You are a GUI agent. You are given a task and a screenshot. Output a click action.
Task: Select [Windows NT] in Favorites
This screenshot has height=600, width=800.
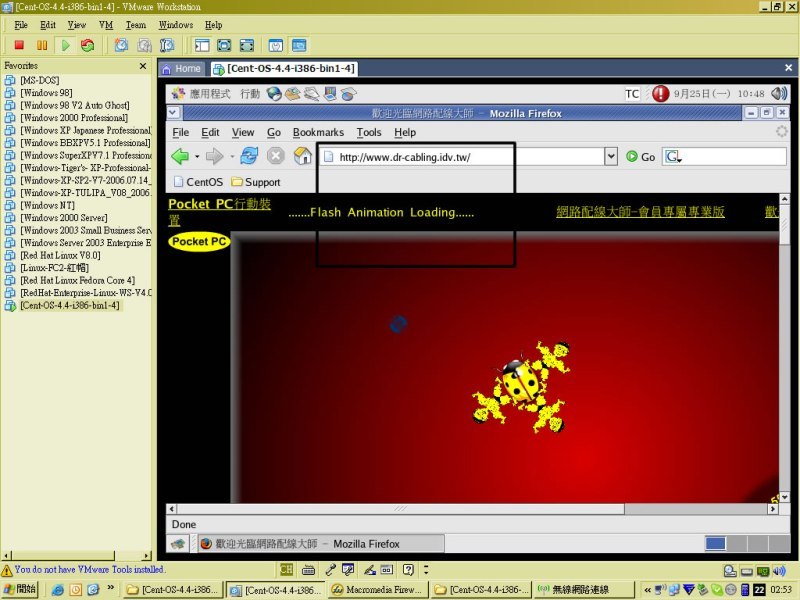47,205
